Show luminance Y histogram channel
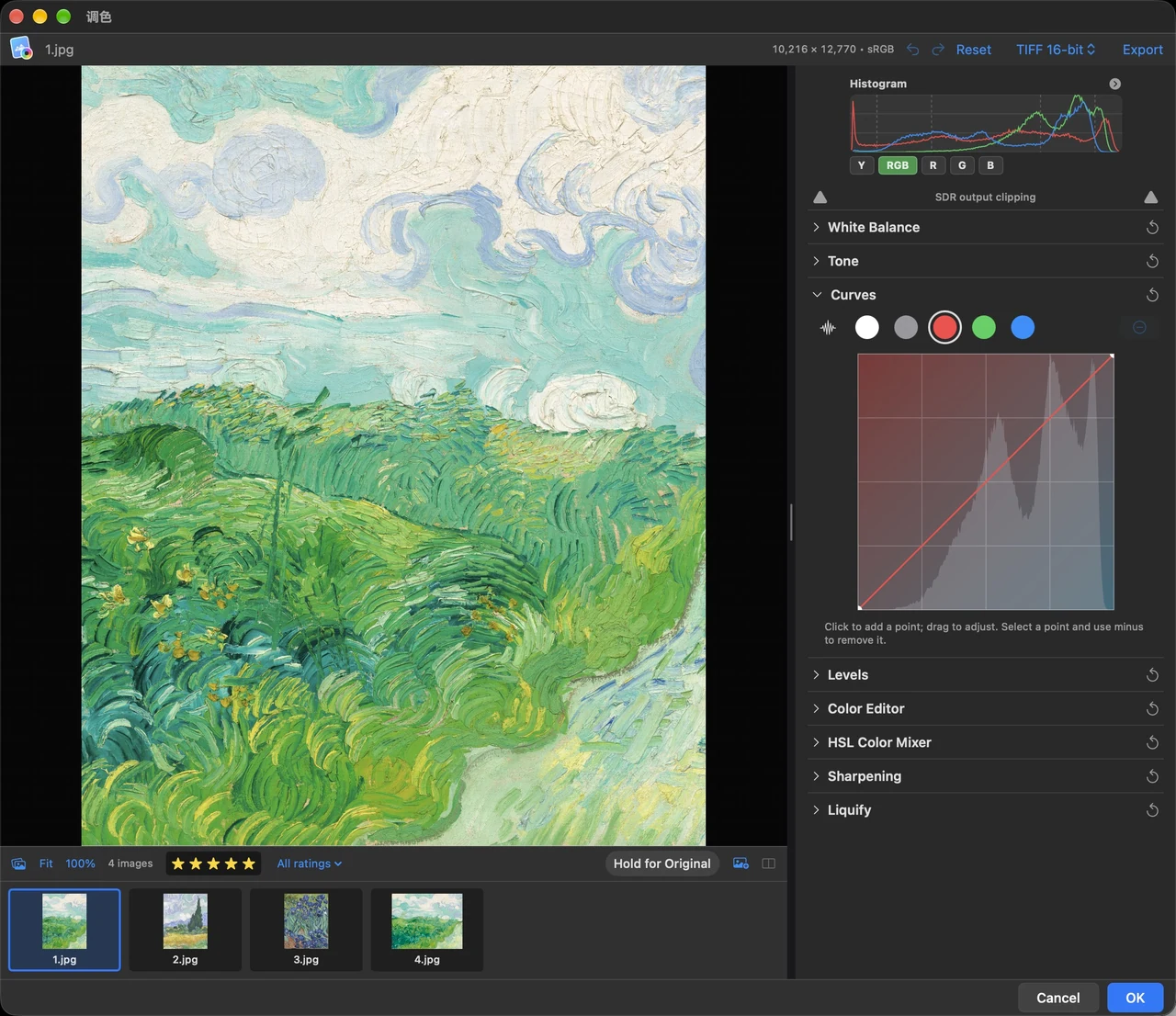 click(x=861, y=165)
